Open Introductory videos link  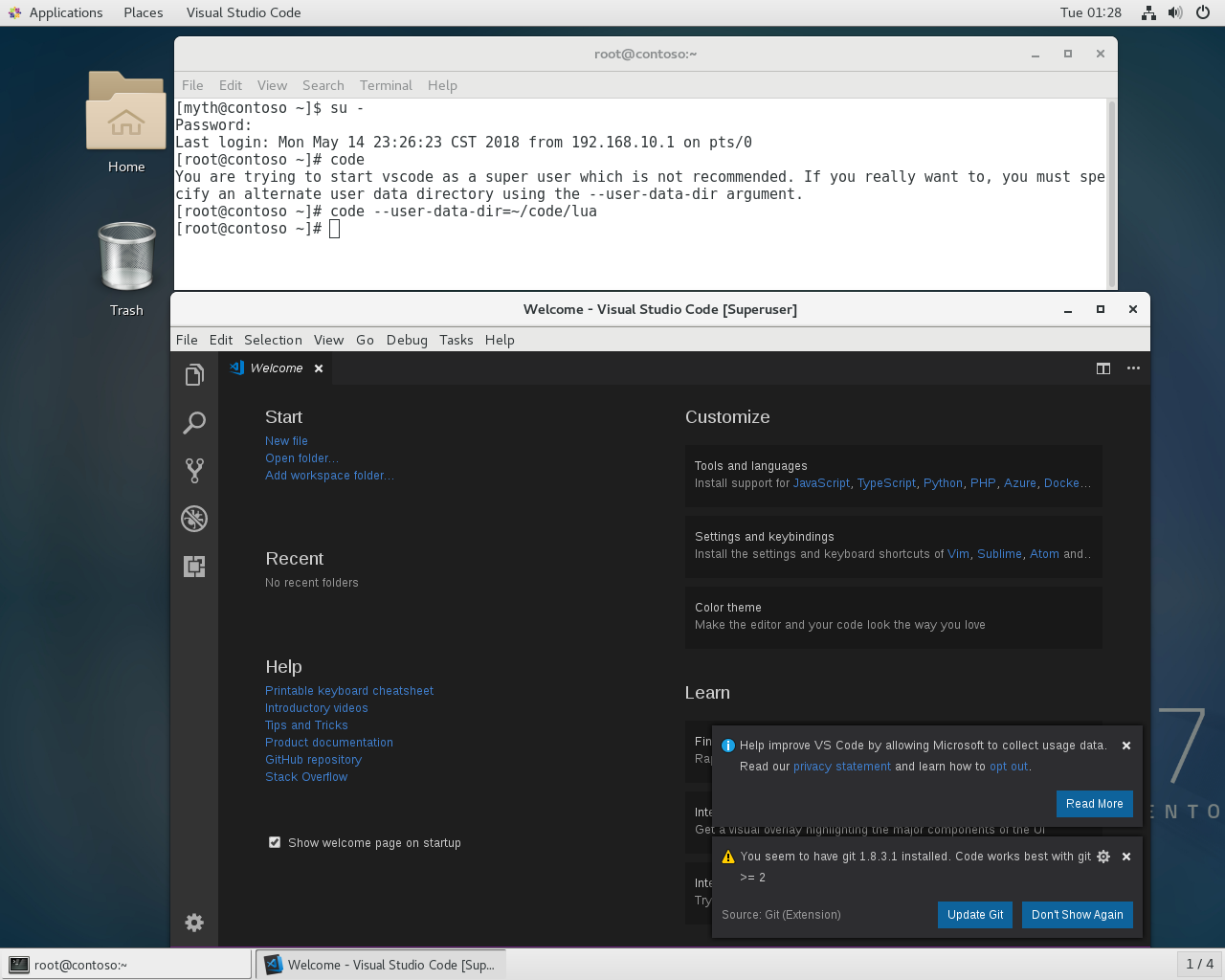click(x=317, y=708)
